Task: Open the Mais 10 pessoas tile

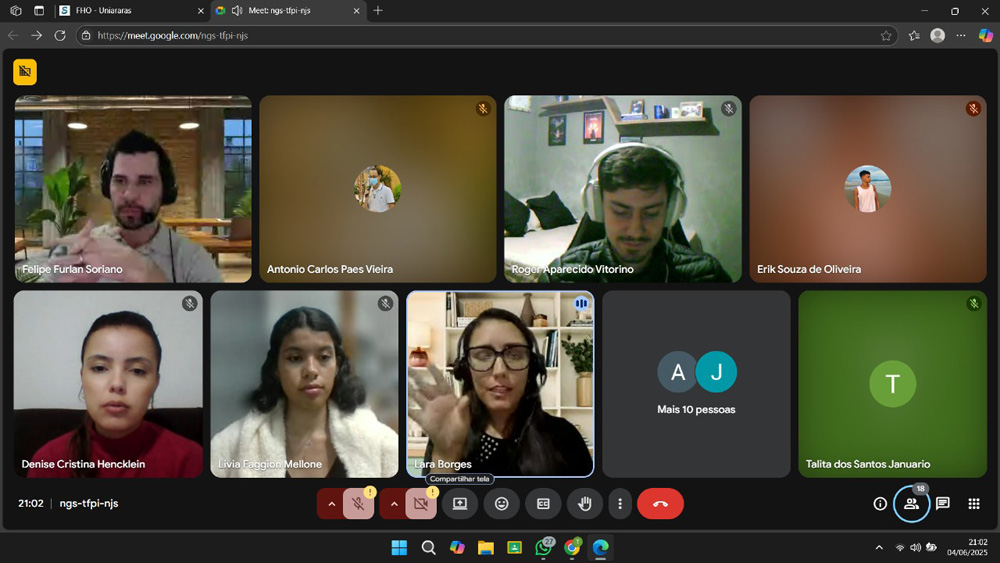Action: tap(696, 384)
